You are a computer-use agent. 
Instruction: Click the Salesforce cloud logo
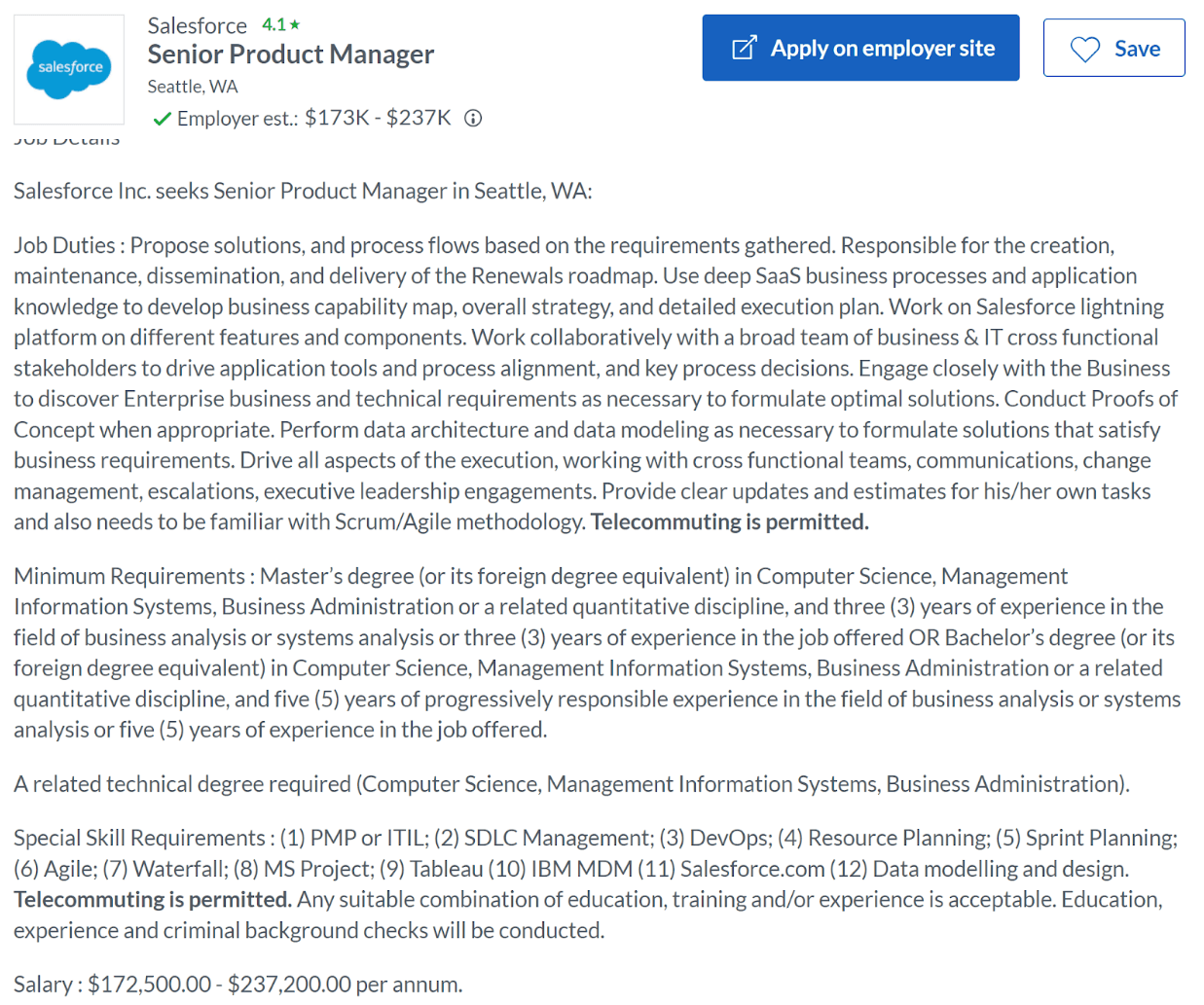pyautogui.click(x=68, y=68)
